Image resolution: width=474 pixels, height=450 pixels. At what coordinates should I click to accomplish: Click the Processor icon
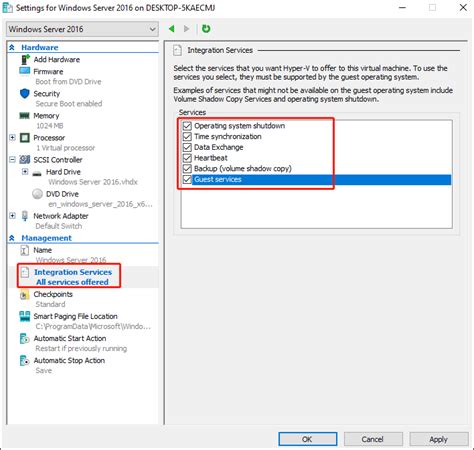pyautogui.click(x=25, y=138)
